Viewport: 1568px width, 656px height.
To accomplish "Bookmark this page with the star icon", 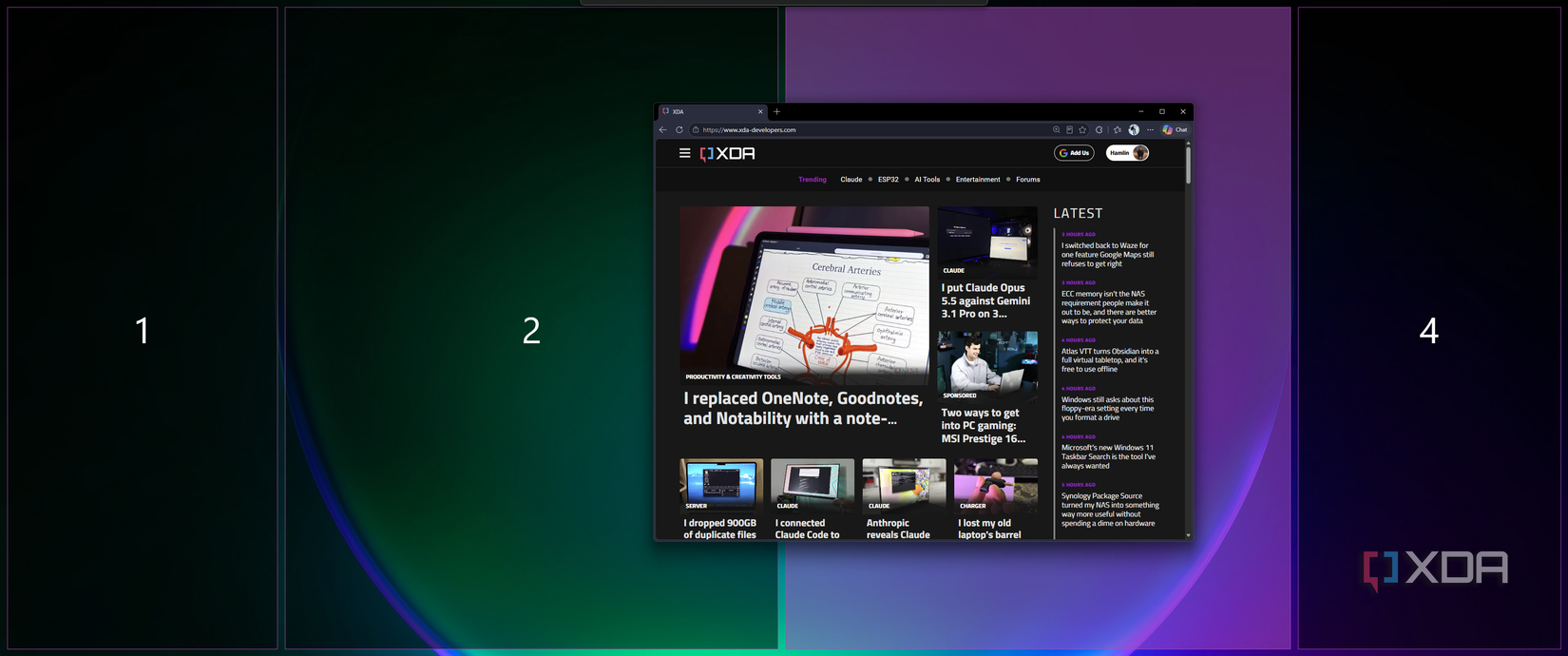I will (x=1082, y=130).
